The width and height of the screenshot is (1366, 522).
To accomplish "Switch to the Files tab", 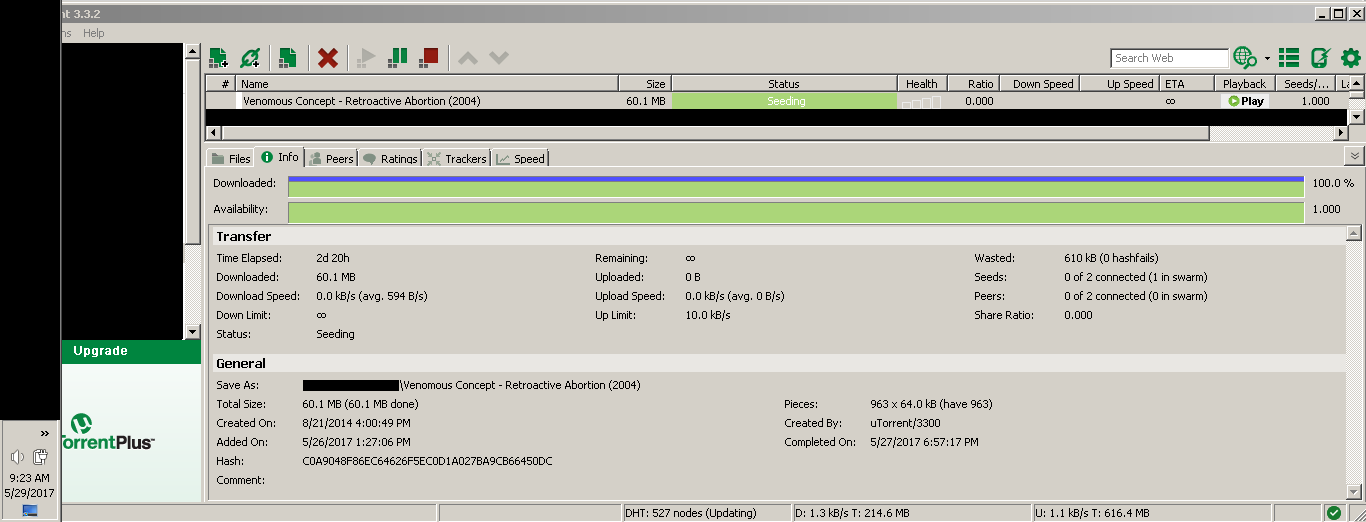I will pos(230,158).
